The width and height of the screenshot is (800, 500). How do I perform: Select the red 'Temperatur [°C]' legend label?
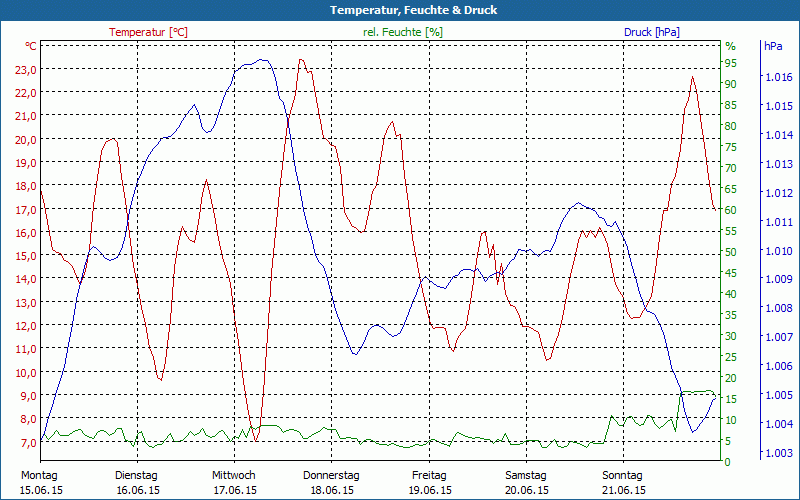(148, 32)
